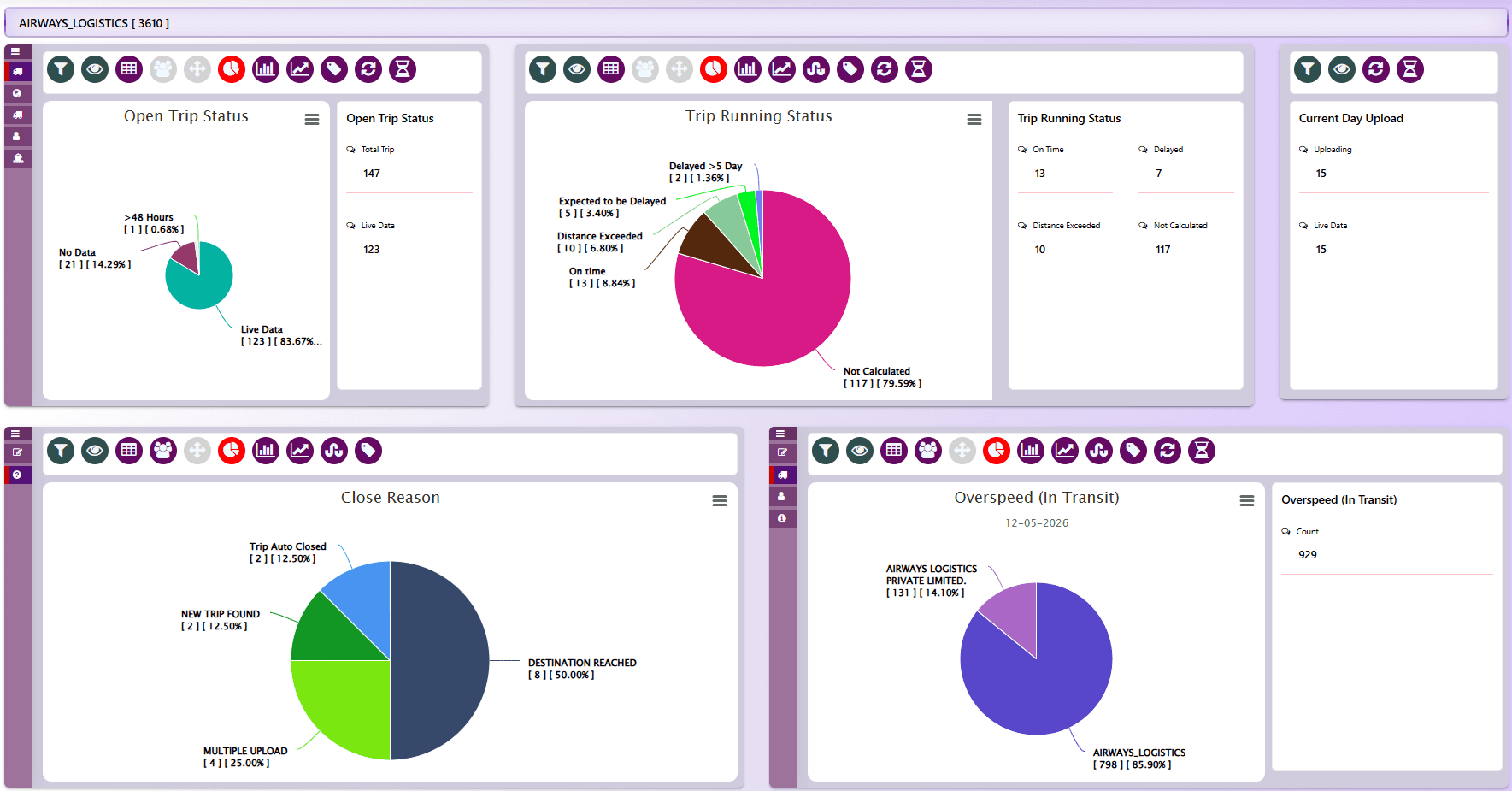Click hourglass icon in Trip Running Status toolbar
This screenshot has width=1512, height=791.
click(919, 69)
